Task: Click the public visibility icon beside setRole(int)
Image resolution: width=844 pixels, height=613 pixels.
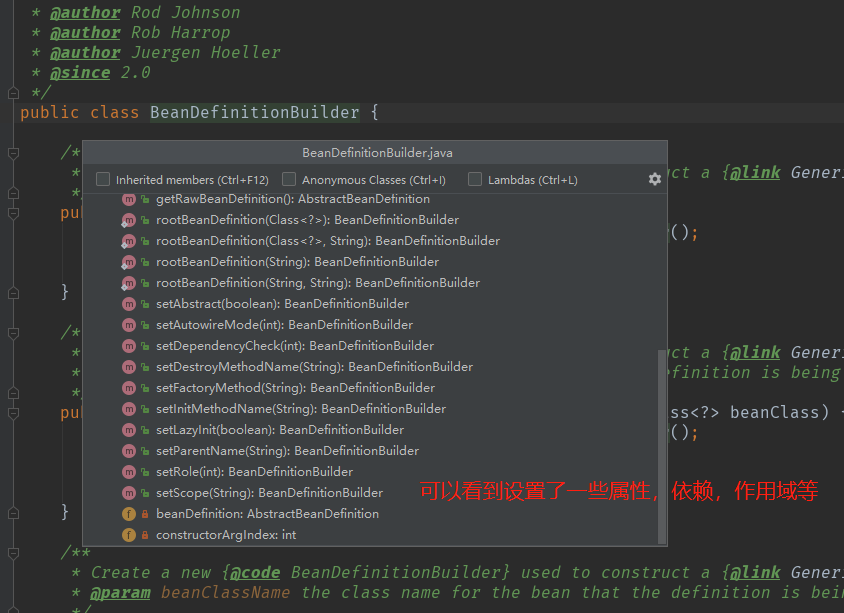Action: 145,472
